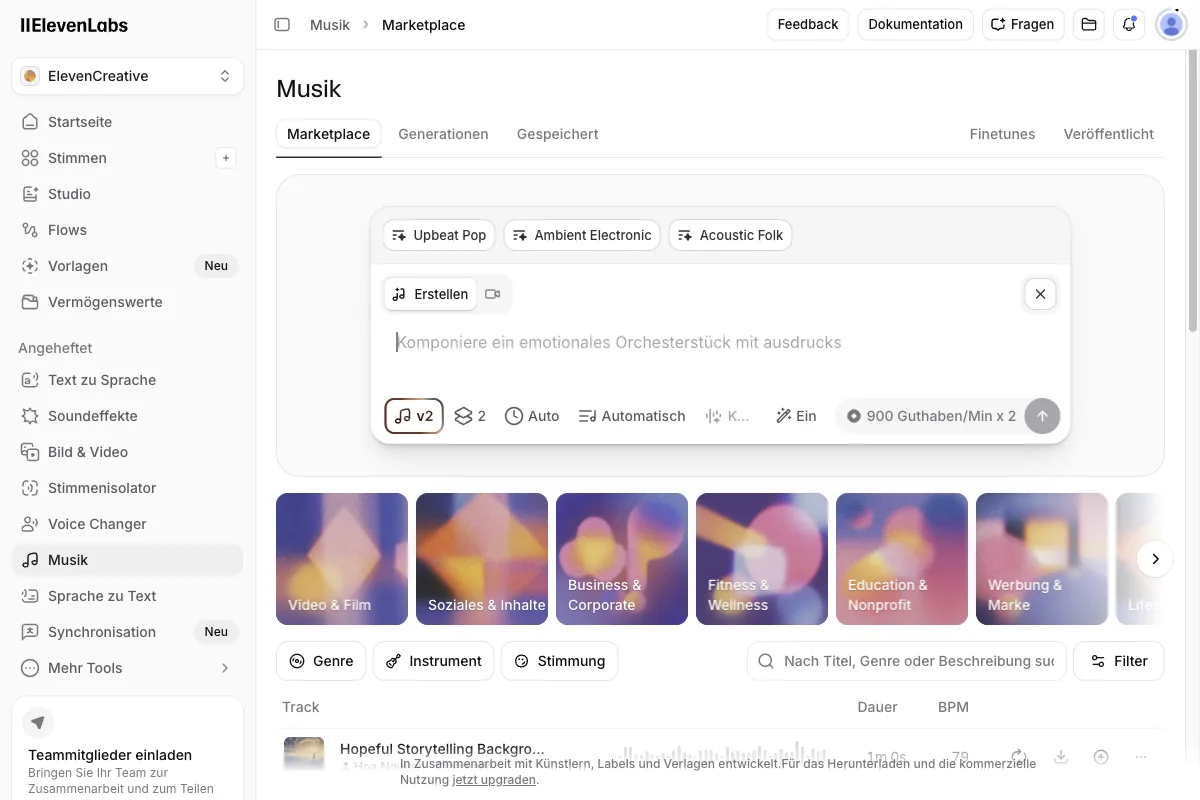Open Instrument filter dropdown
Viewport: 1200px width, 800px height.
point(433,661)
